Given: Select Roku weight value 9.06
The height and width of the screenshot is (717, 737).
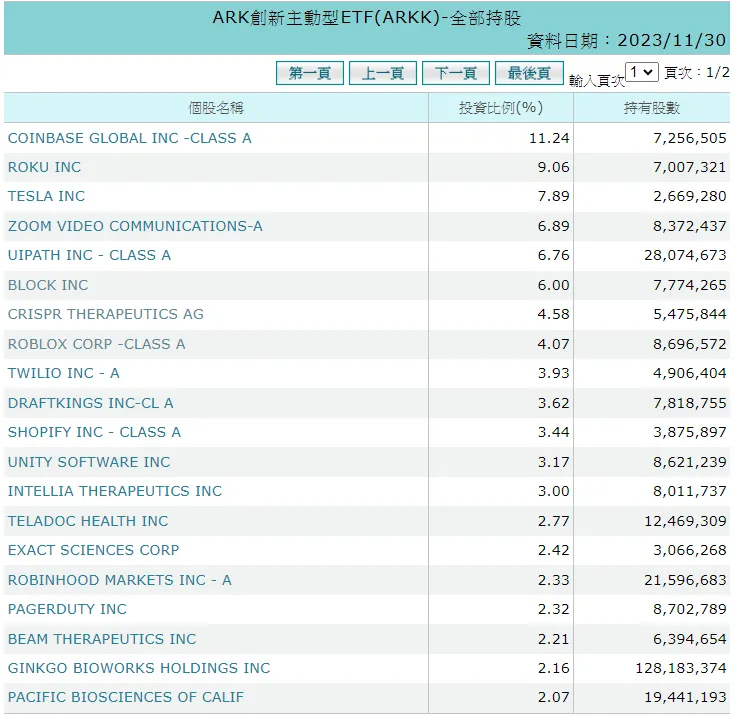Looking at the screenshot, I should pyautogui.click(x=553, y=167).
